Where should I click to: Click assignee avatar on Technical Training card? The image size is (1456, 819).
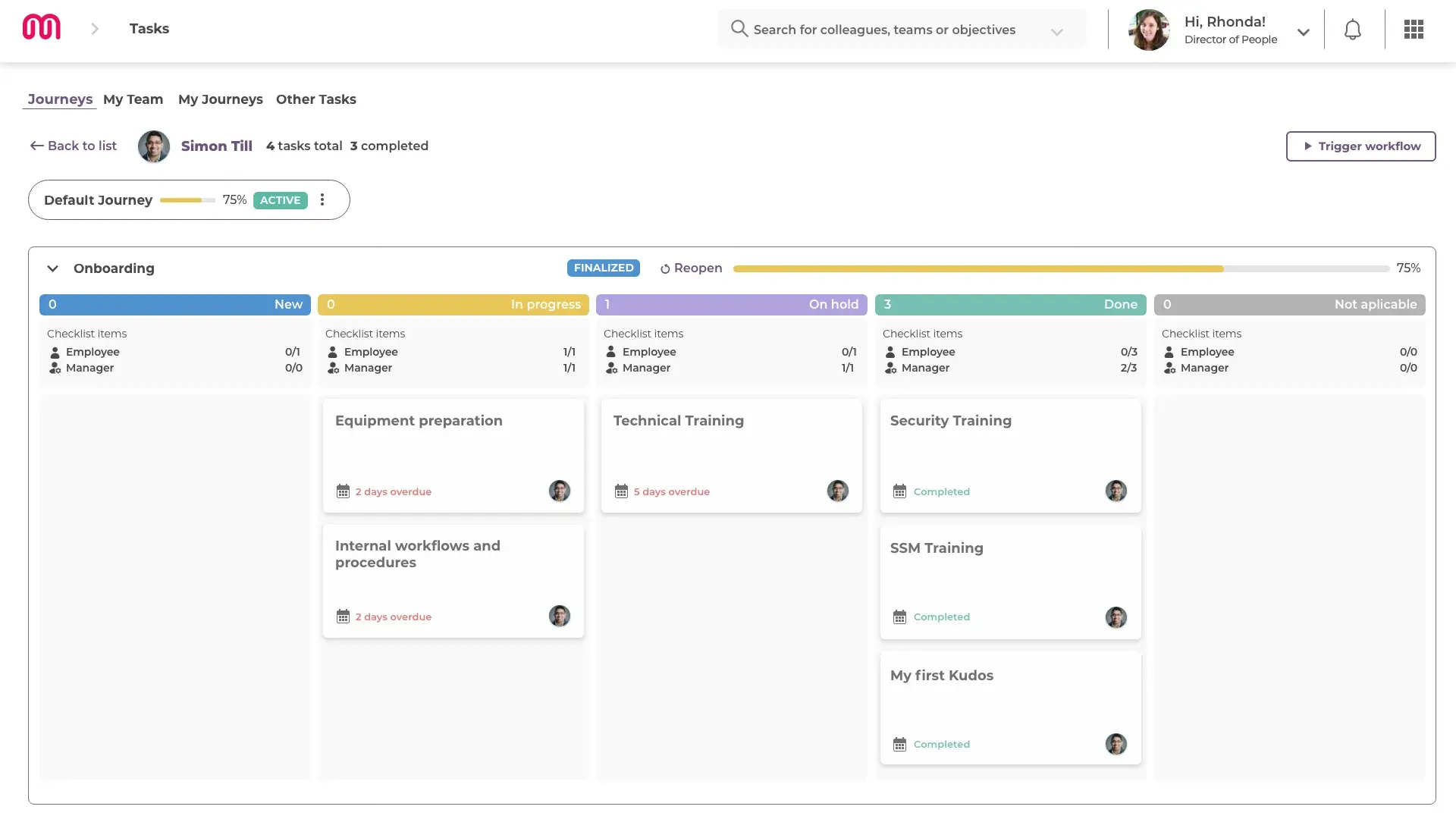coord(838,491)
